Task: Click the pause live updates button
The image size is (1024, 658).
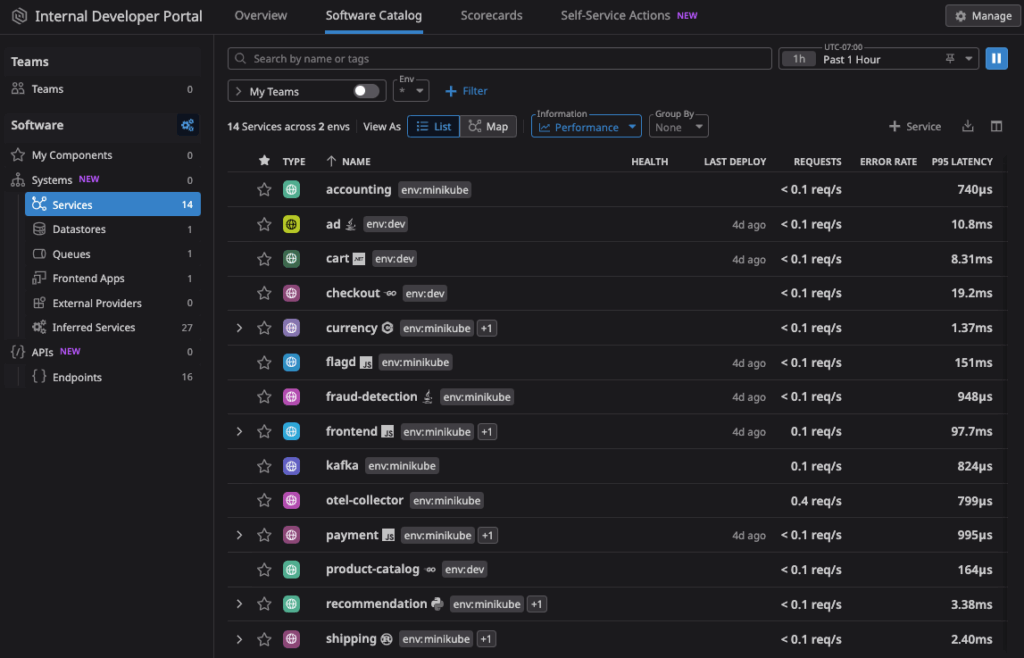Action: tap(996, 59)
